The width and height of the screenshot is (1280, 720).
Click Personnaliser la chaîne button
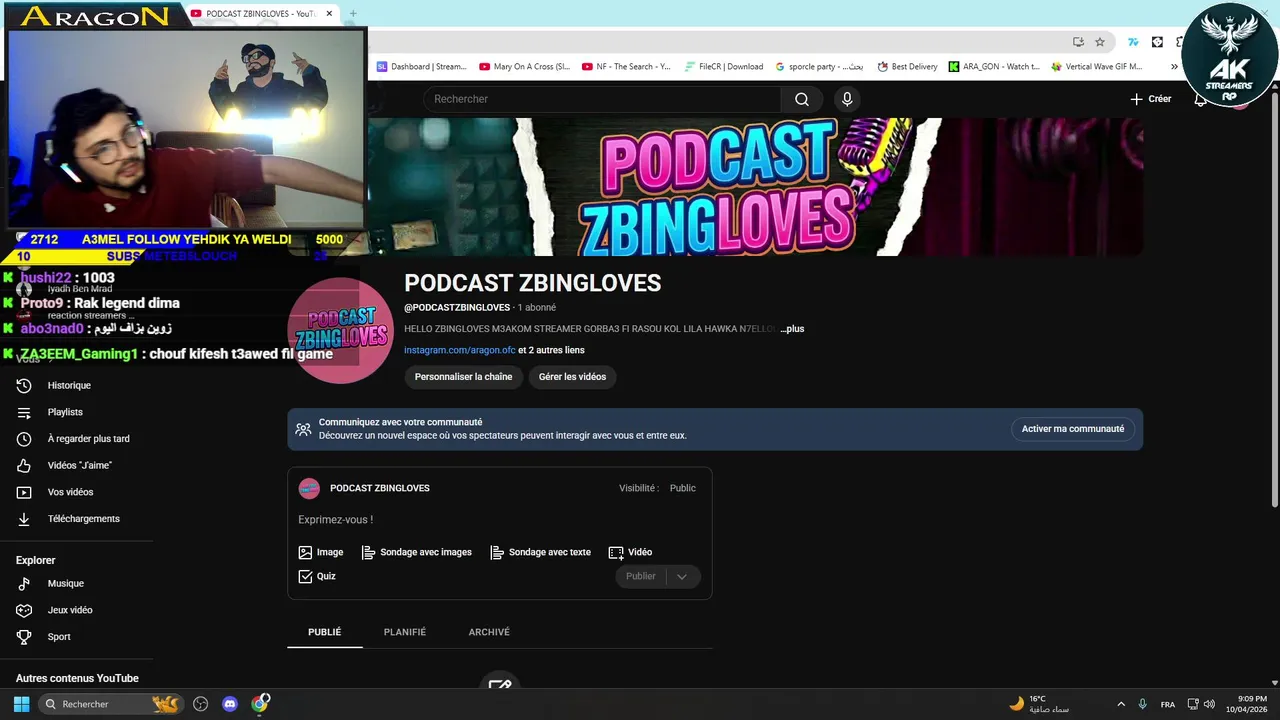pyautogui.click(x=463, y=377)
